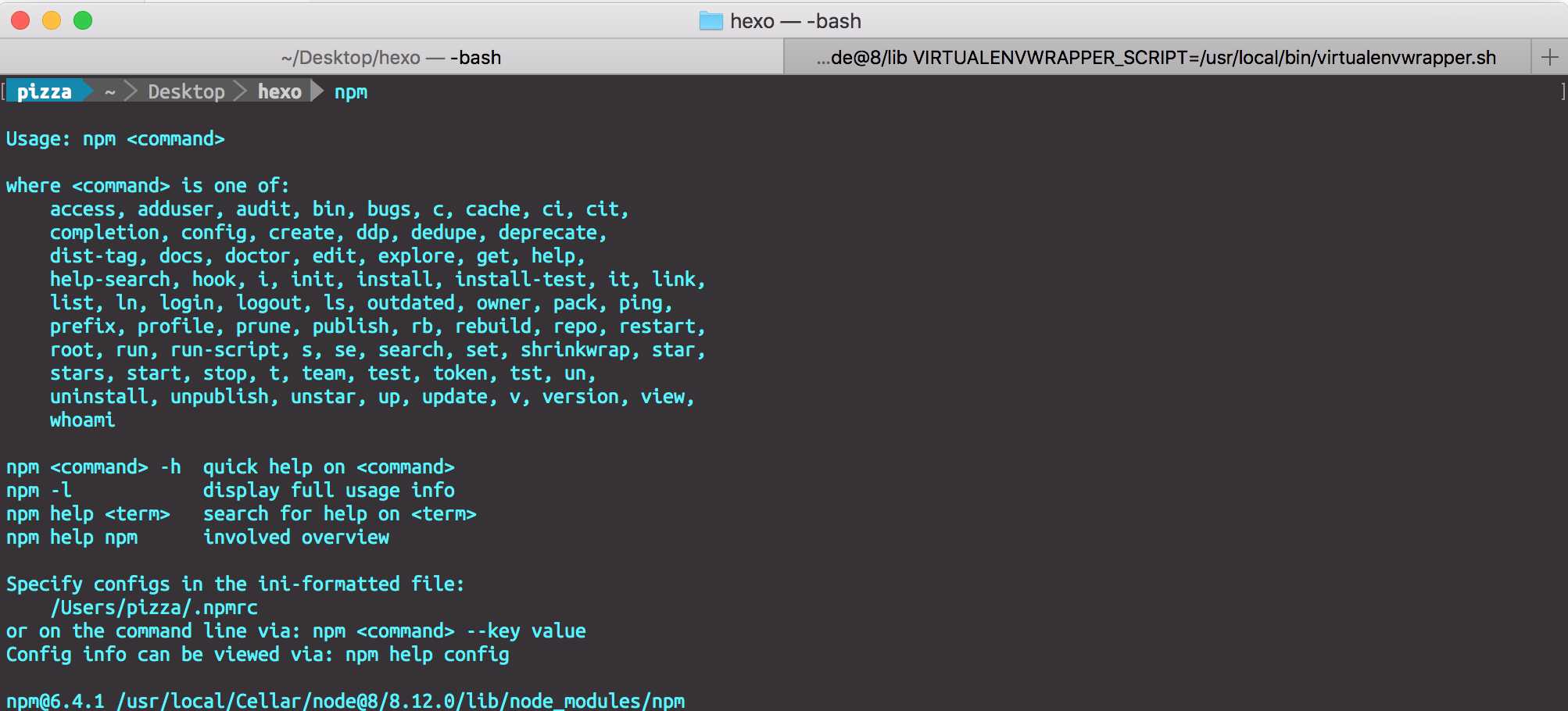Click the 'restart' command name
This screenshot has height=711, width=1568.
657,327
